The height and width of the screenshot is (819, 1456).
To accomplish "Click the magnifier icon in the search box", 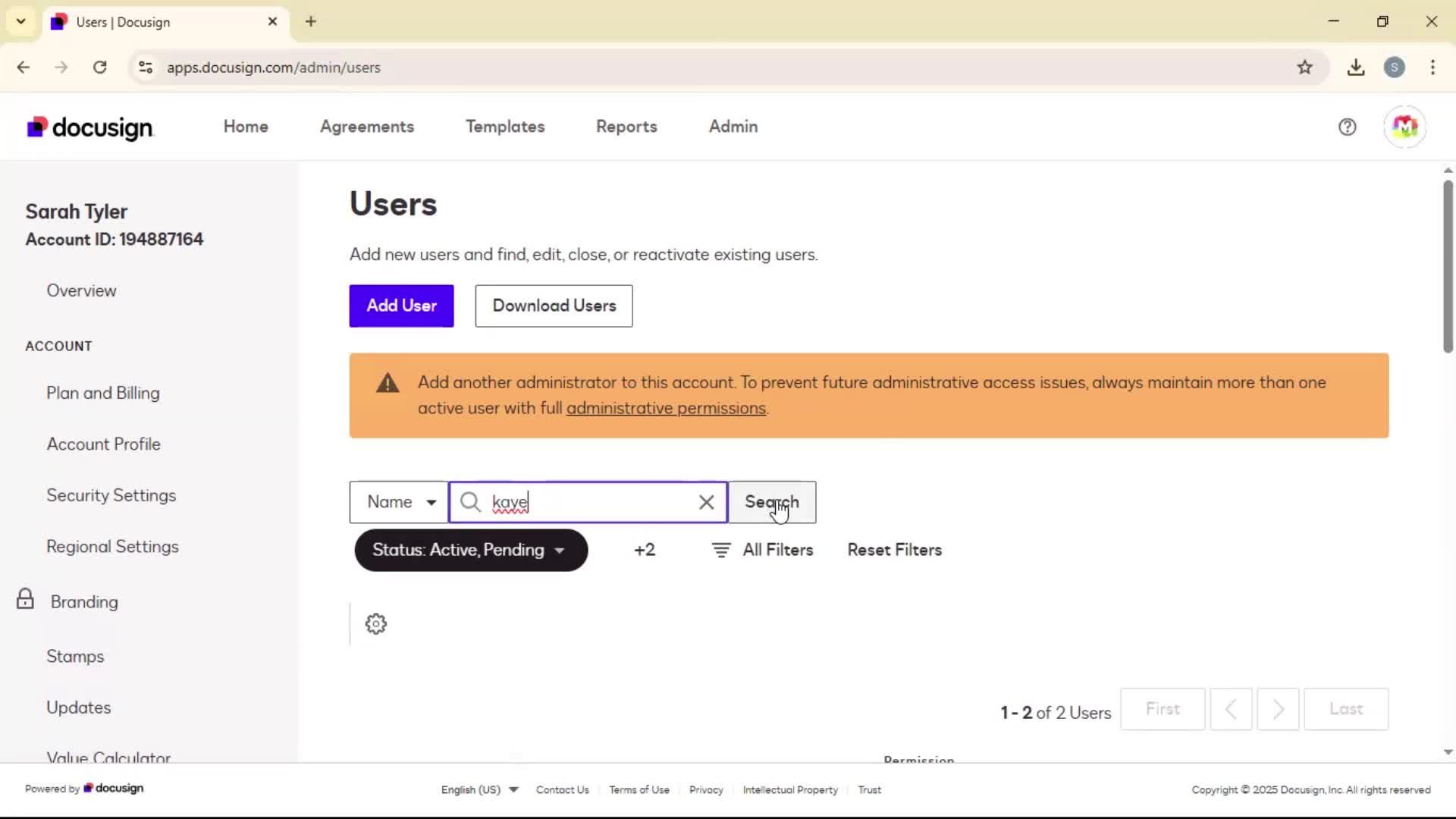I will 470,502.
